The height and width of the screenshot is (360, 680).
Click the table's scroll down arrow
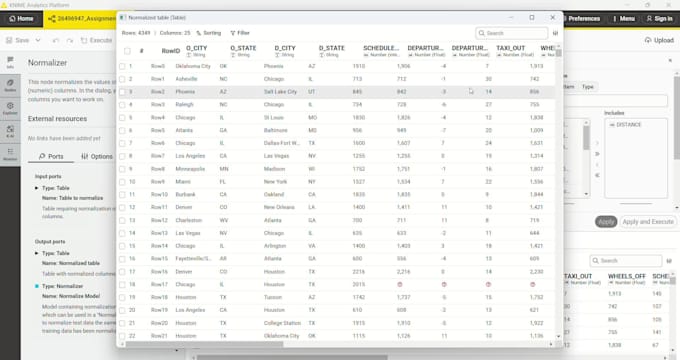[559, 336]
